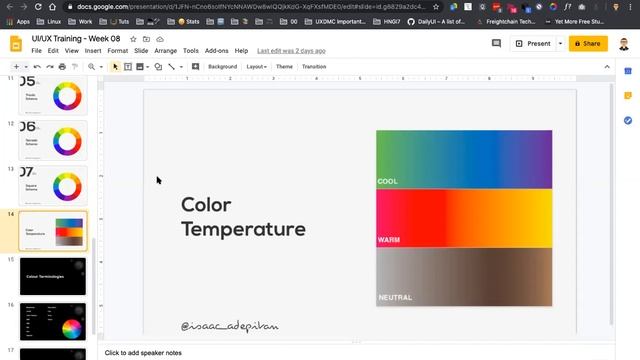The image size is (640, 360).
Task: Open the Format menu
Action: [118, 51]
